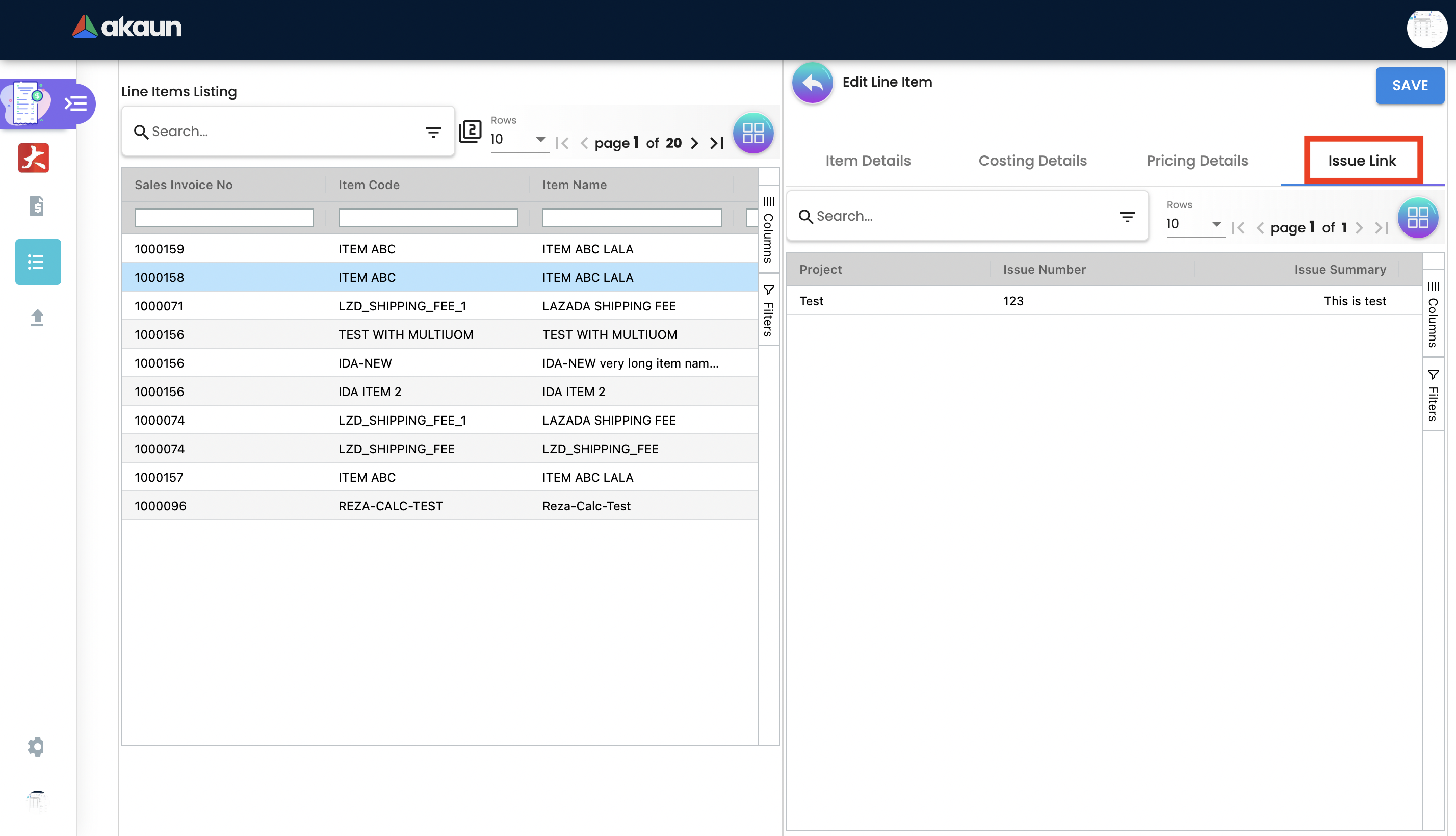Click the SAVE button

[x=1410, y=86]
